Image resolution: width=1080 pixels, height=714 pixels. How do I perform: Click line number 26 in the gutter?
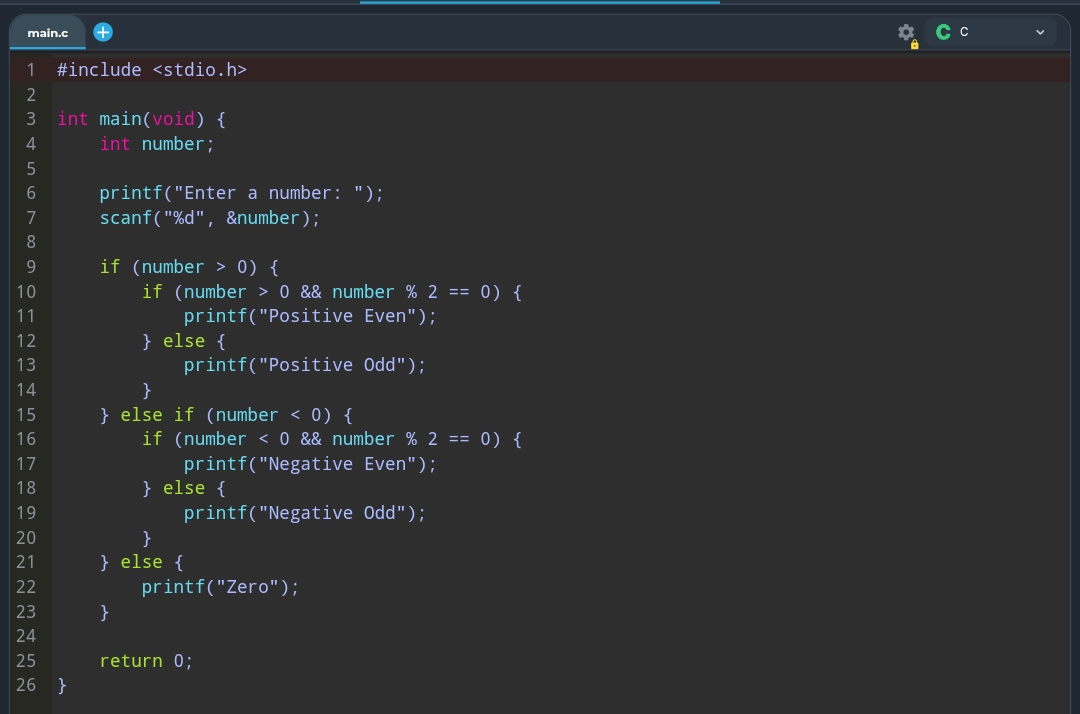point(26,685)
